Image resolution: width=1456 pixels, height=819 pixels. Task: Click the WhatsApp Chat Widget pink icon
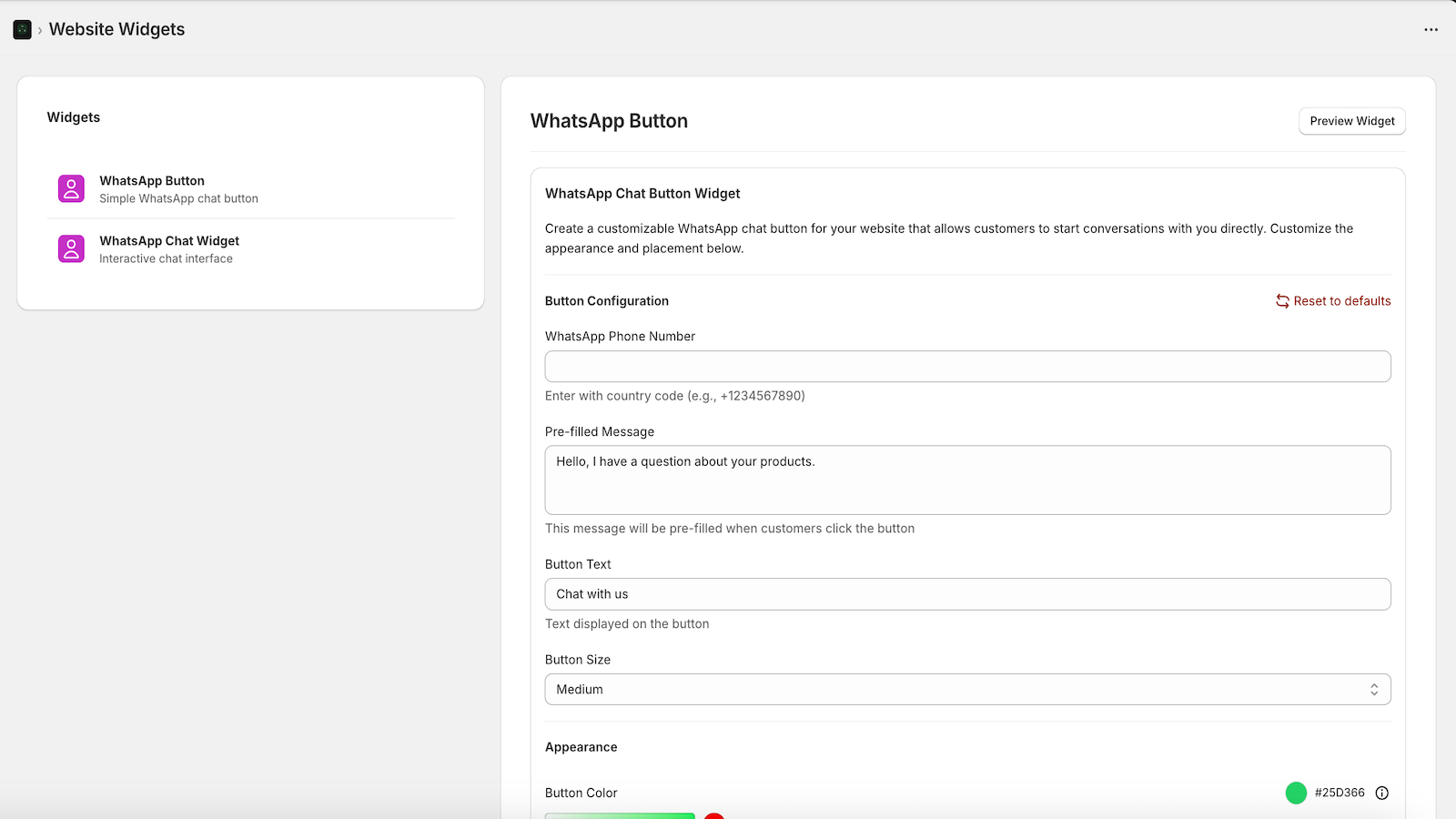(x=71, y=248)
